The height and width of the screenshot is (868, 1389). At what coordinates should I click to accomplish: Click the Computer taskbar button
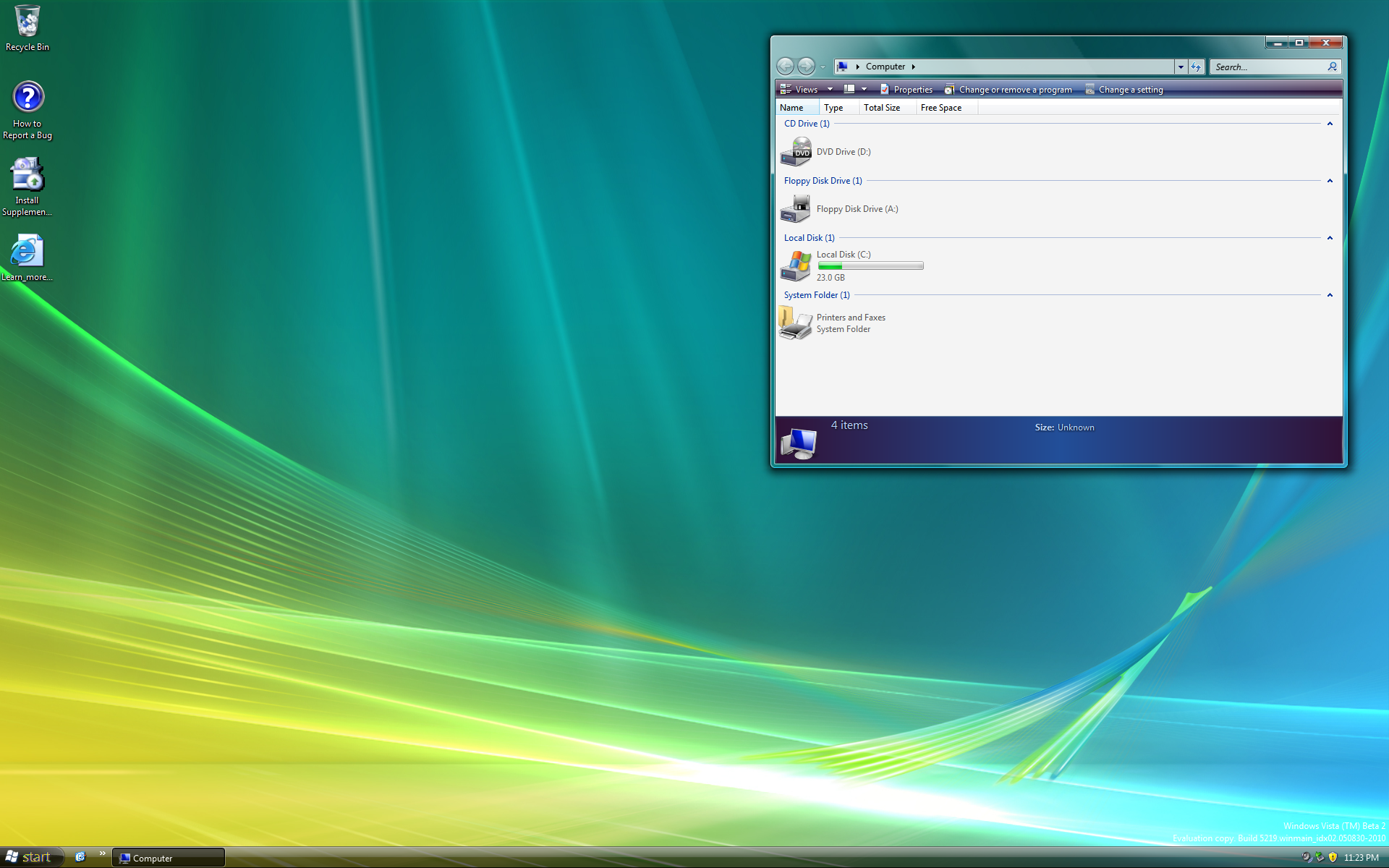(169, 858)
